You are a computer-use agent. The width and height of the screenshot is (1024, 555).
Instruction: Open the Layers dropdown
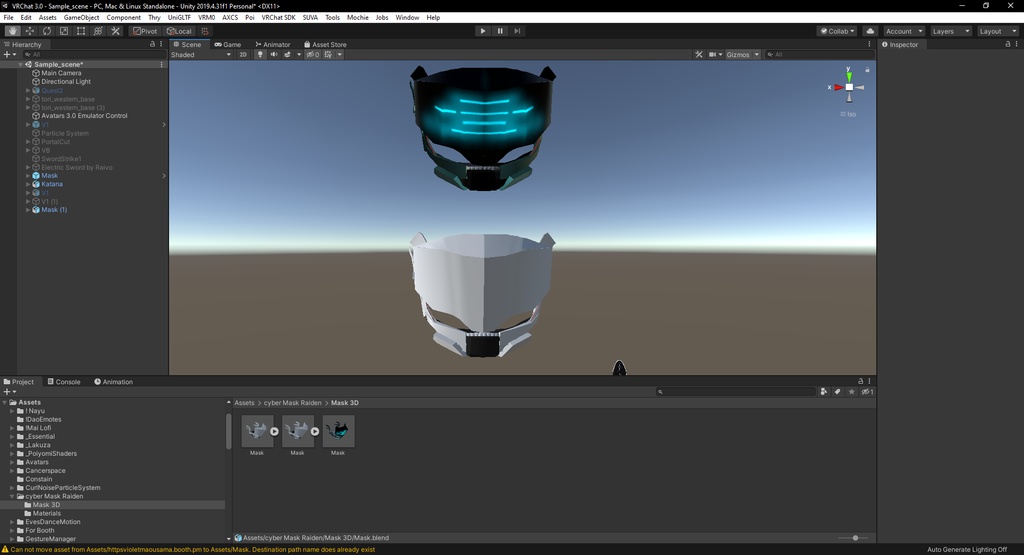(951, 31)
